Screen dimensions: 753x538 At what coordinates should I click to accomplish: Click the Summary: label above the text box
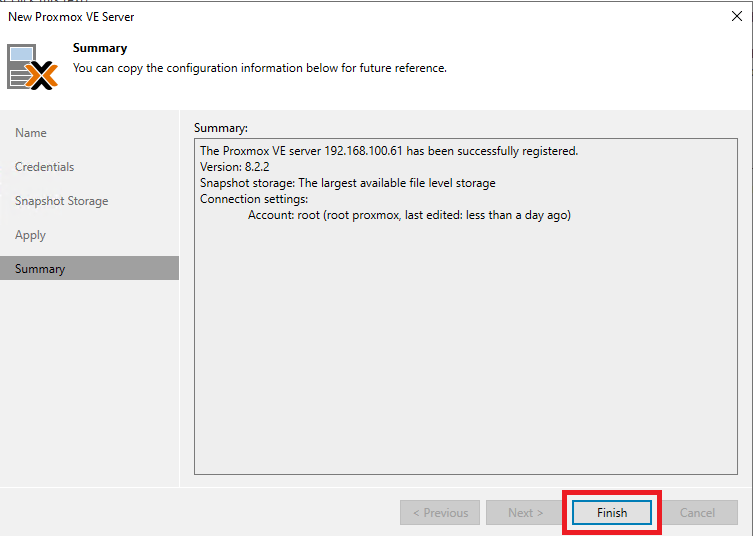click(x=220, y=128)
